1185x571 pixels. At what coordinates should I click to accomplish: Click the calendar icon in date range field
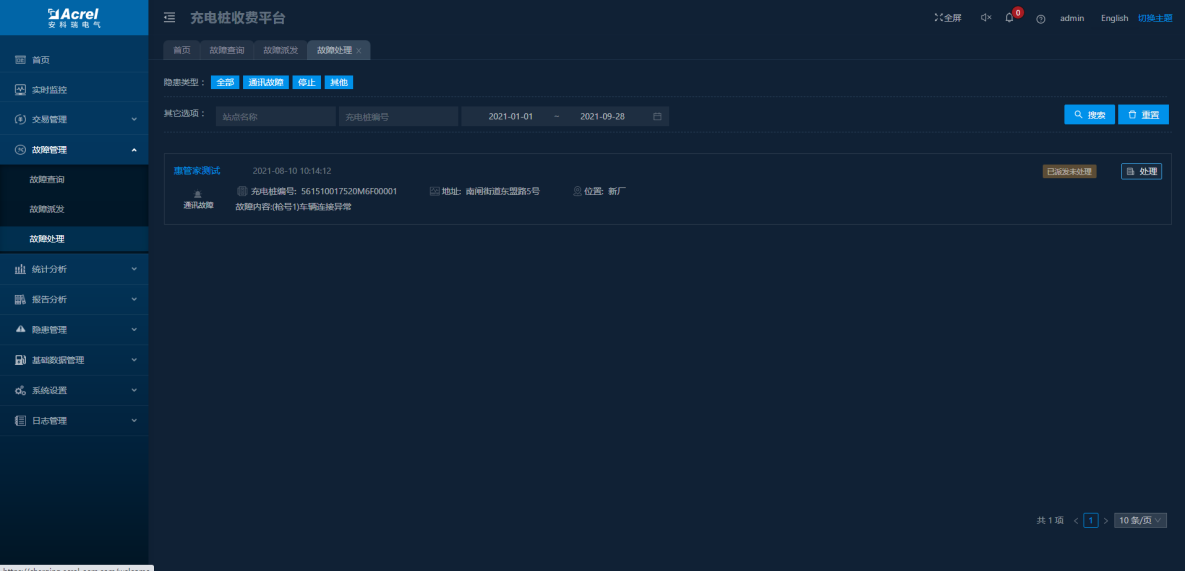click(x=657, y=116)
